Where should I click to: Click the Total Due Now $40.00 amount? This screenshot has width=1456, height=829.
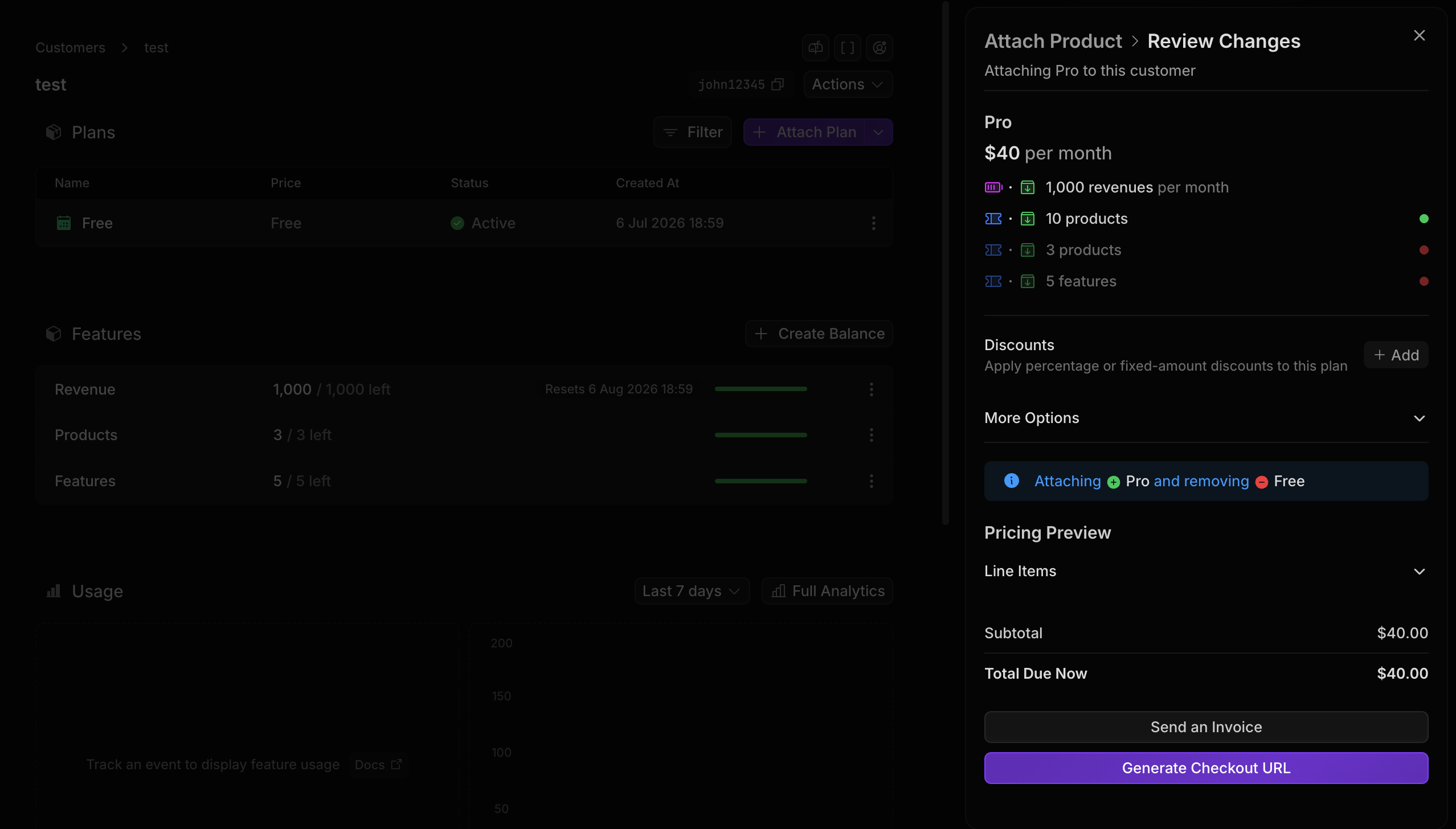click(1402, 674)
